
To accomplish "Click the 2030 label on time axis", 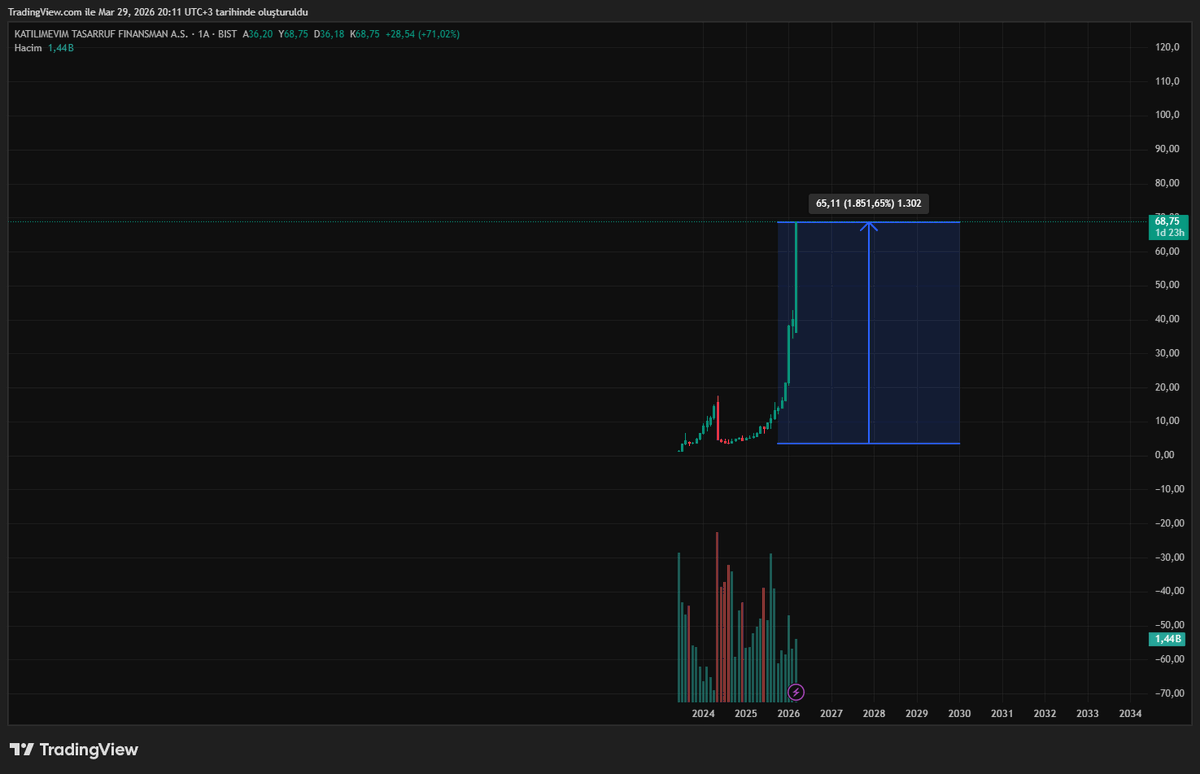I will click(x=960, y=714).
